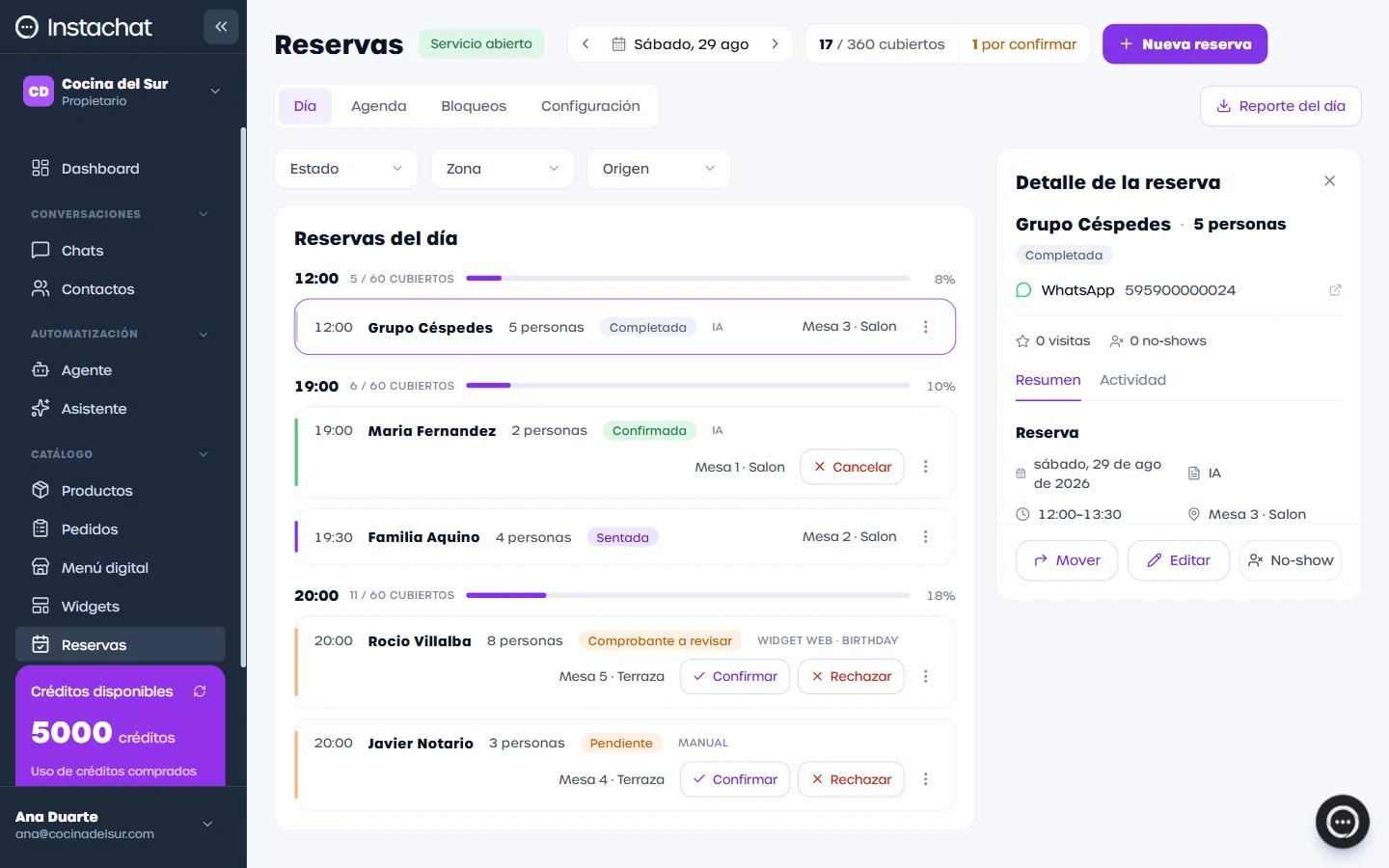Refresh available credits
Viewport: 1389px width, 868px height.
200,692
